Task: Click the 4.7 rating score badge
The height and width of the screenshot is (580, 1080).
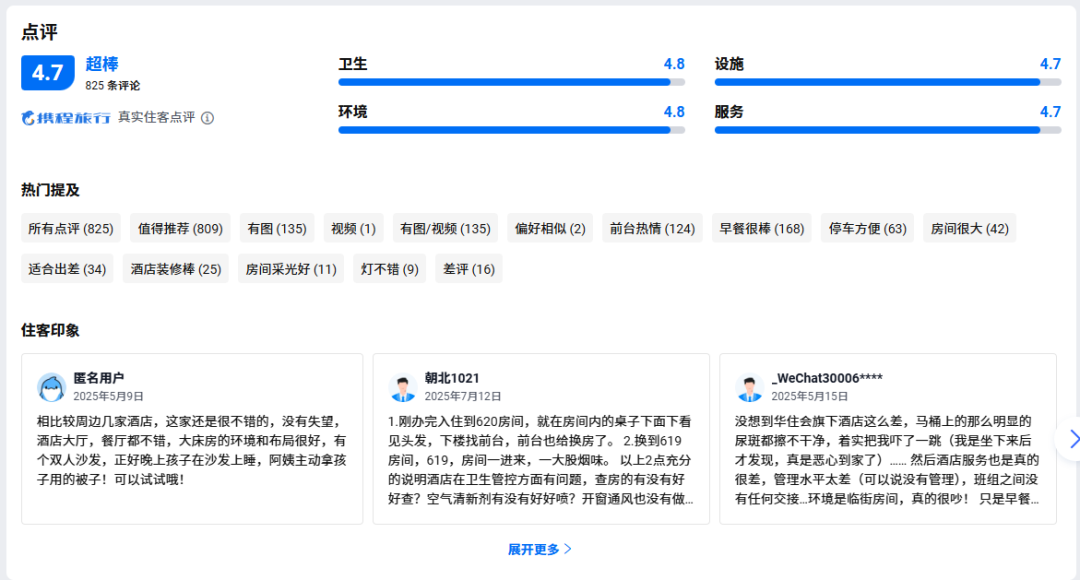Action: tap(48, 73)
